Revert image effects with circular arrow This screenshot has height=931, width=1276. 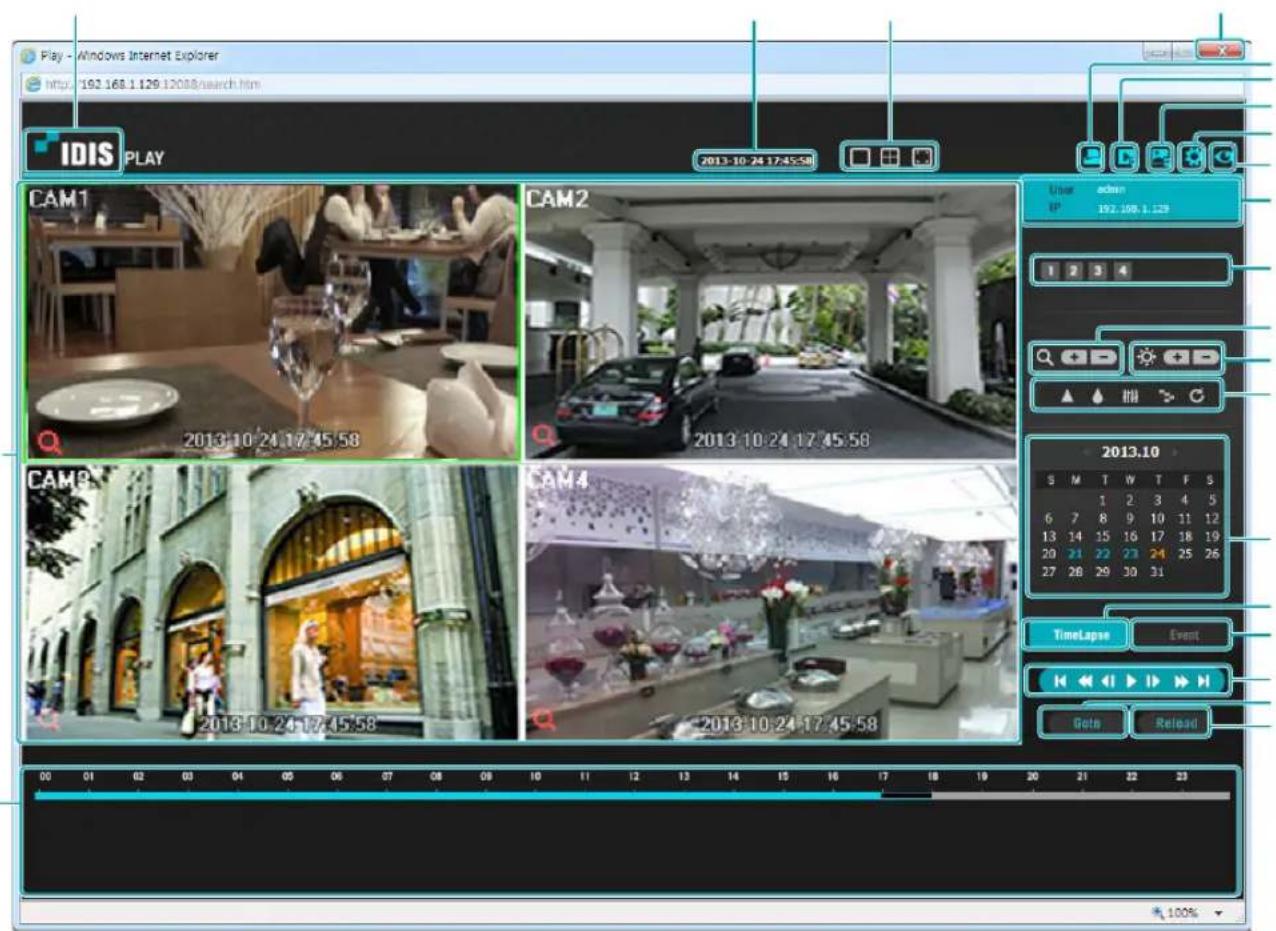pyautogui.click(x=1196, y=396)
